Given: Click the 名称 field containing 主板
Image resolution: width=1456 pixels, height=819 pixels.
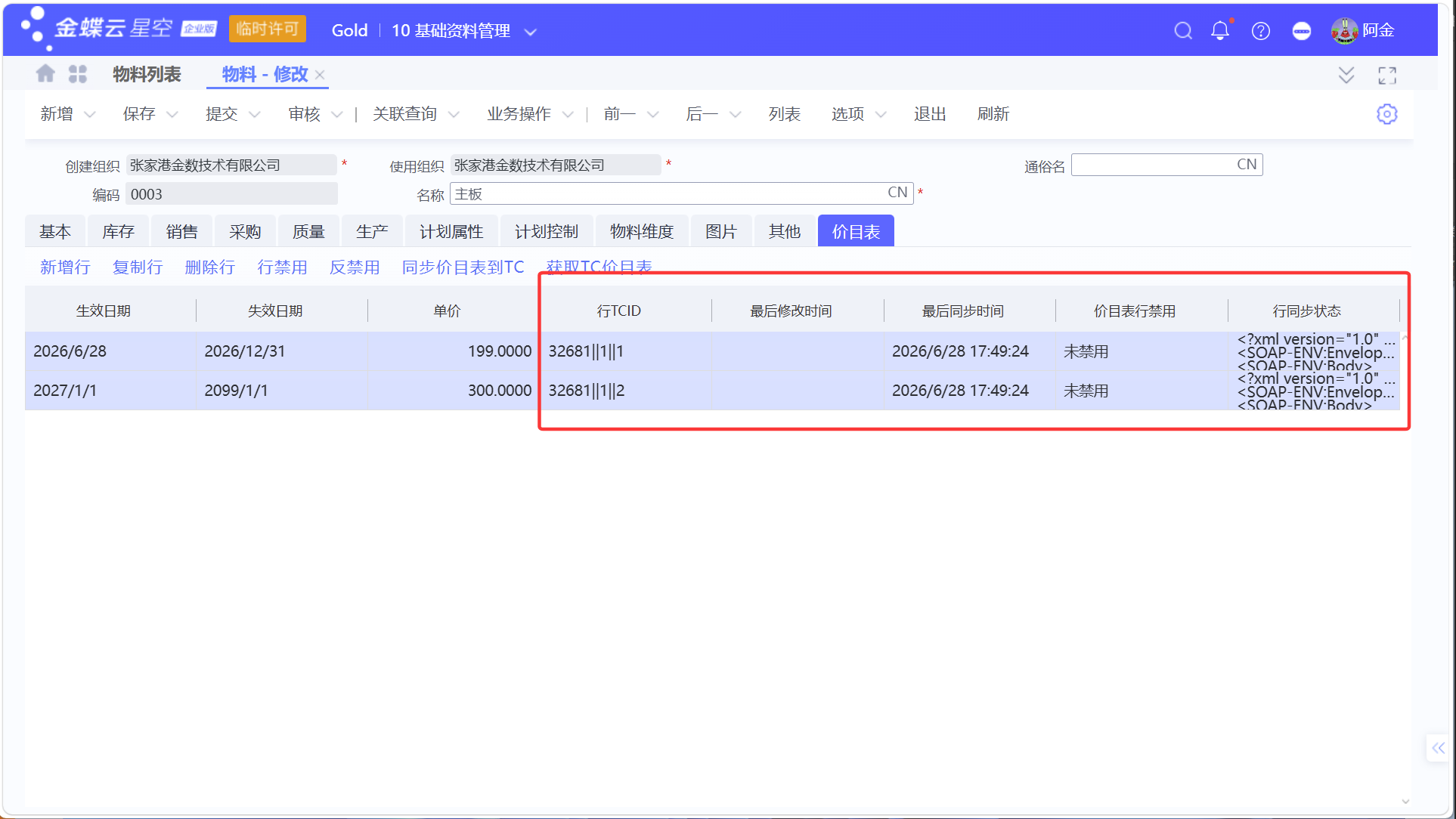Looking at the screenshot, I should pyautogui.click(x=681, y=193).
